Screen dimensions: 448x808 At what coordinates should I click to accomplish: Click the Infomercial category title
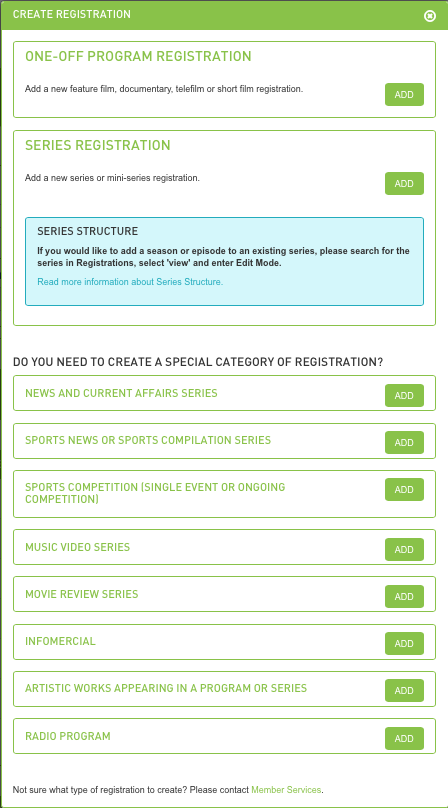pos(60,641)
